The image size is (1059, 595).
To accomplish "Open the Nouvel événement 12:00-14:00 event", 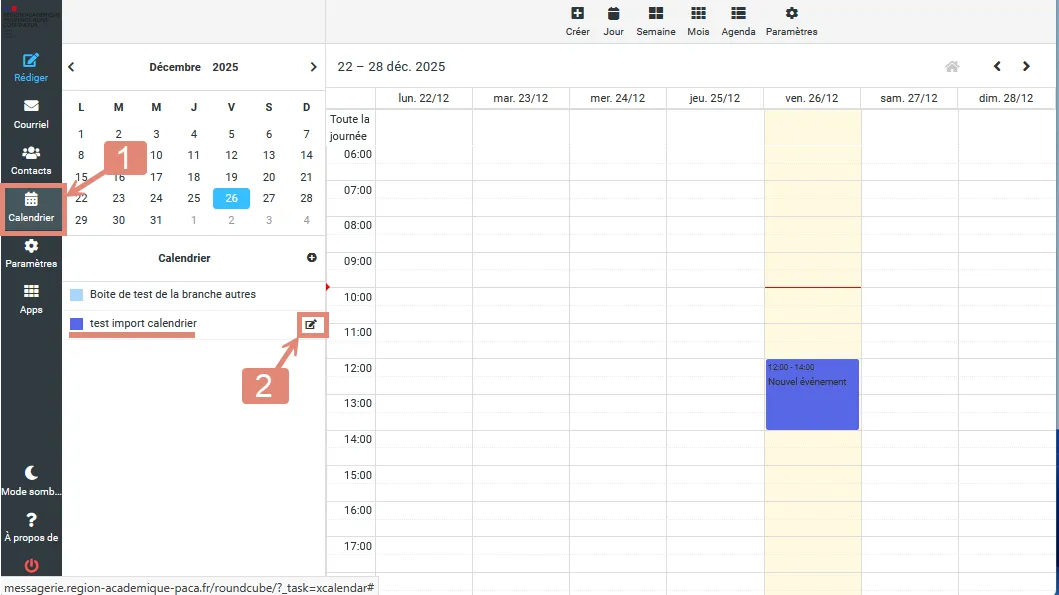I will click(x=812, y=394).
